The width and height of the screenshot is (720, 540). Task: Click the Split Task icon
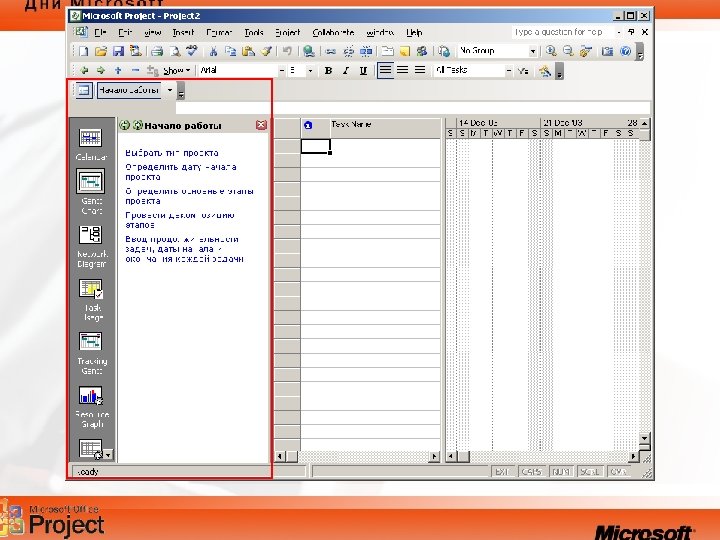click(x=366, y=51)
